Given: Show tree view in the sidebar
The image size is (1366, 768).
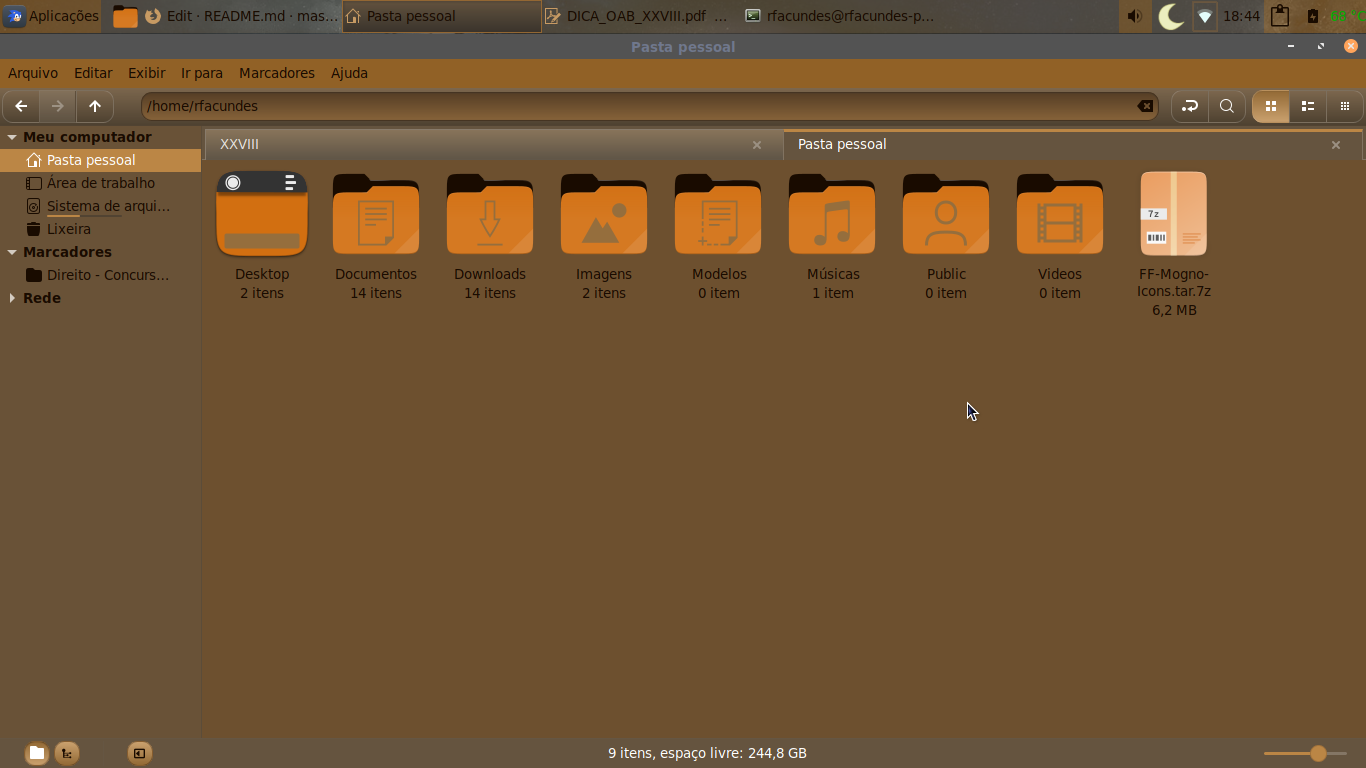Looking at the screenshot, I should coord(67,753).
